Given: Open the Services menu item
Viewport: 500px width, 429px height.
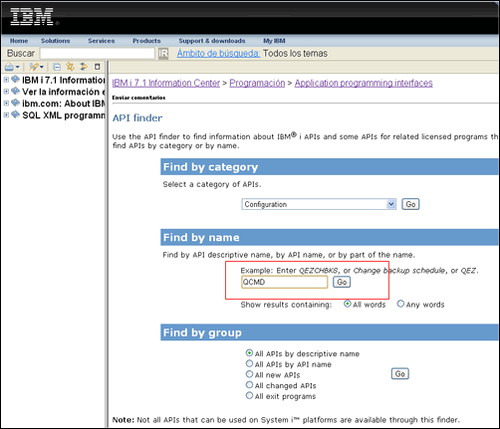Looking at the screenshot, I should pyautogui.click(x=101, y=41).
